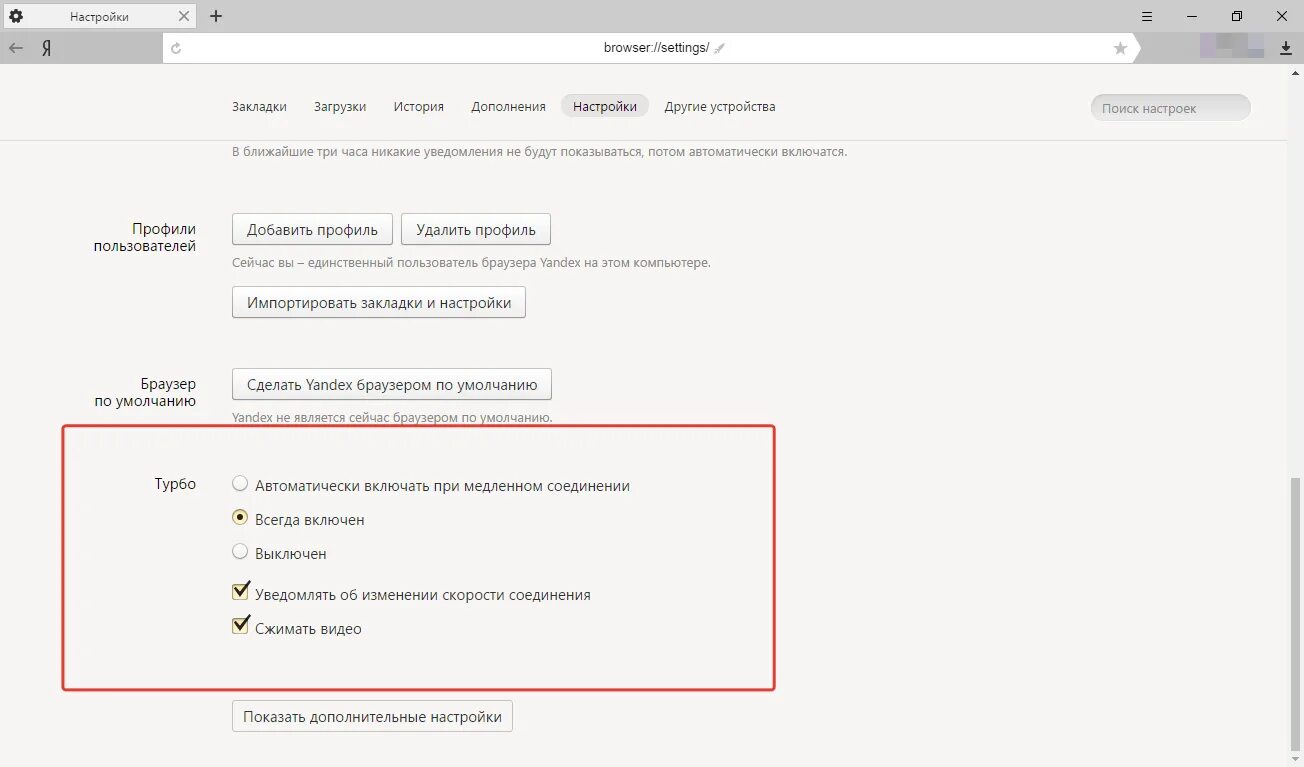The width and height of the screenshot is (1304, 767).
Task: Click the reload page icon
Action: [176, 48]
